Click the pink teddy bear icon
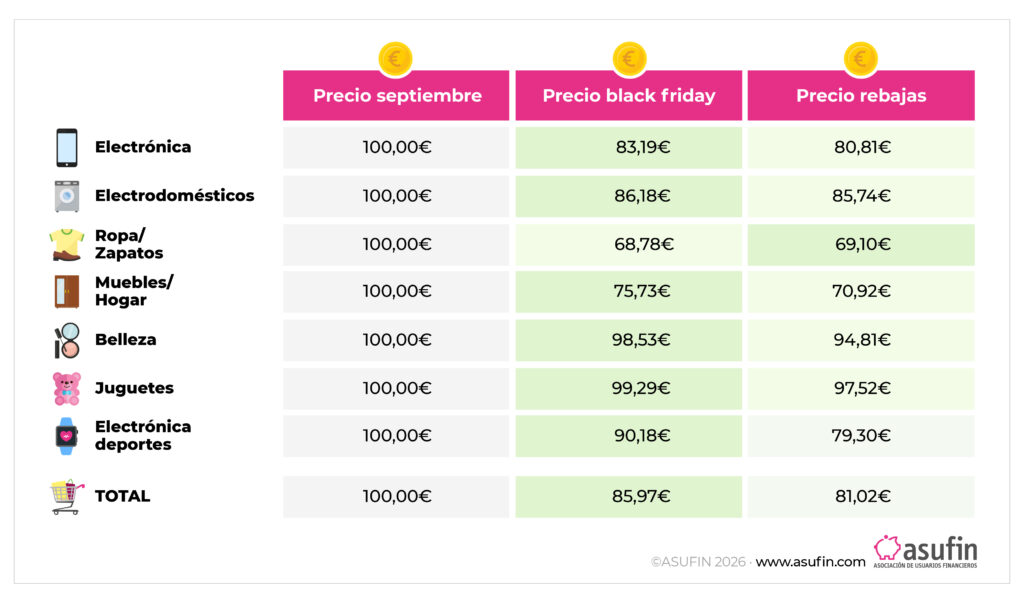1024x603 pixels. point(67,388)
